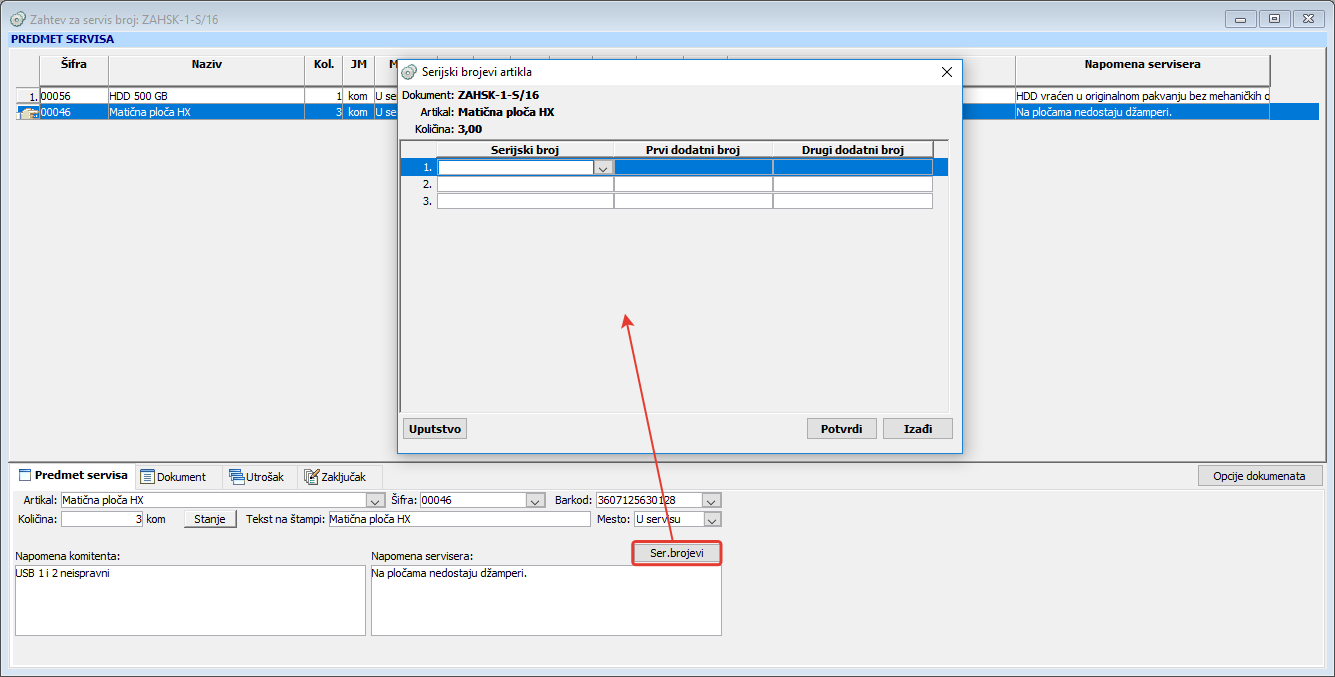Click Serijski broj column header
Viewport: 1335px width, 677px height.
pyautogui.click(x=525, y=150)
